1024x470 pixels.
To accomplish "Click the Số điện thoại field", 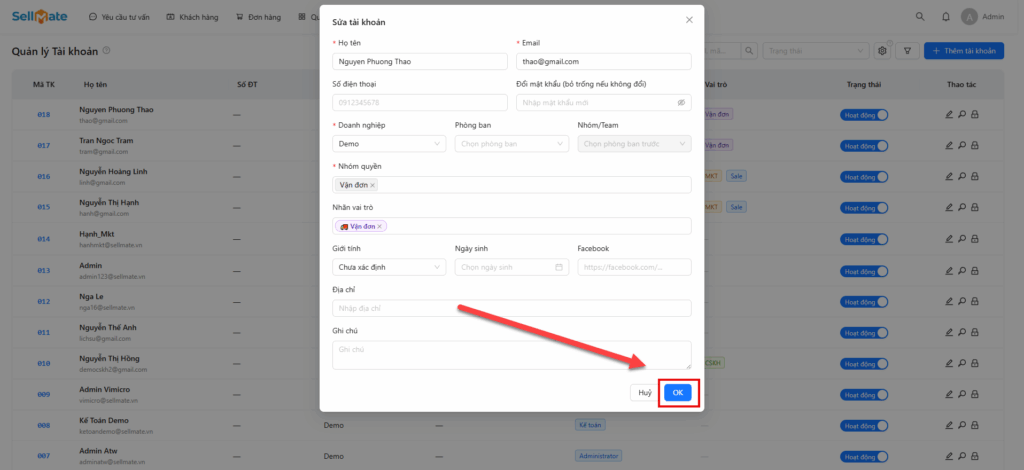I will tap(420, 102).
